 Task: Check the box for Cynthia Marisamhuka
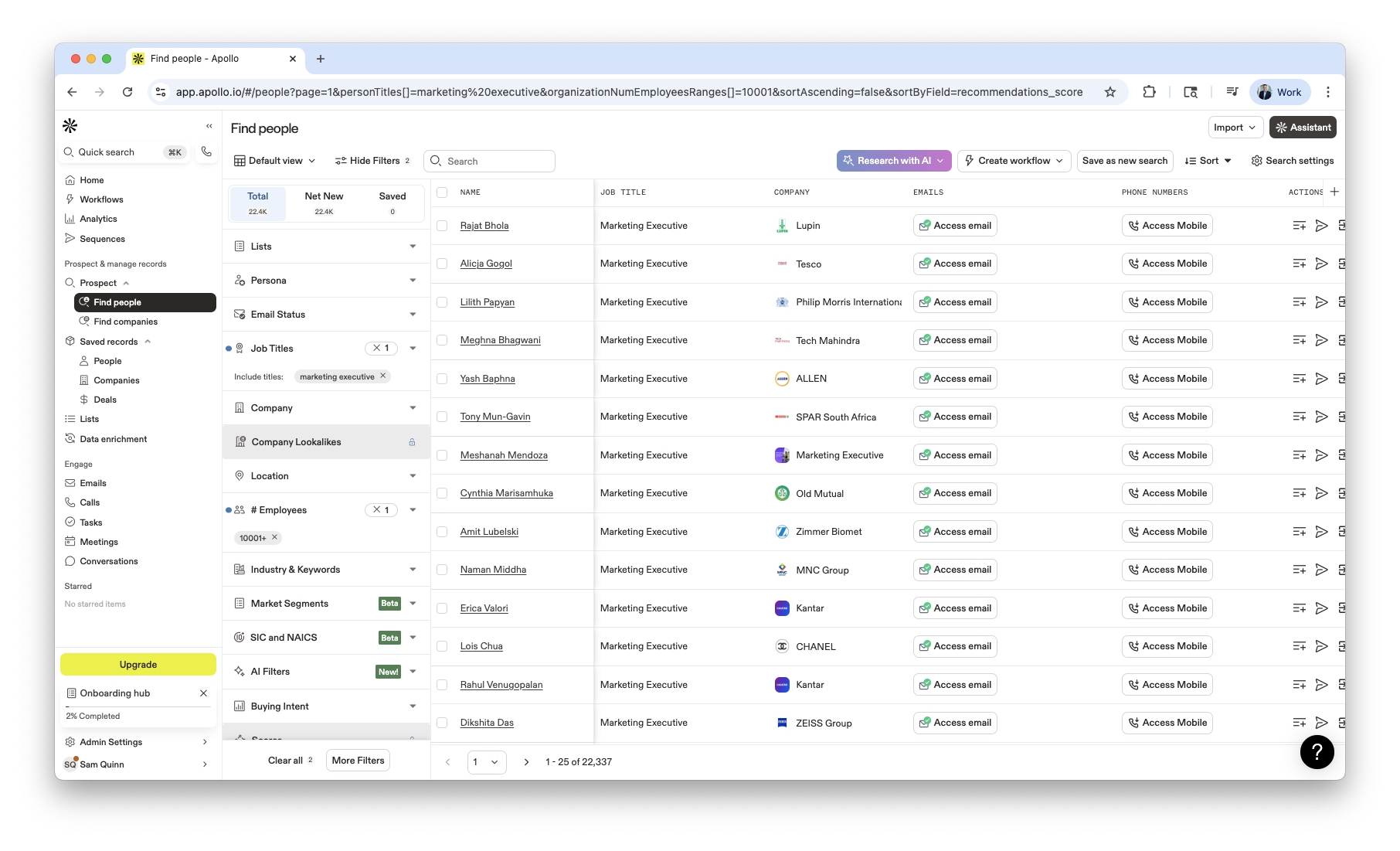click(x=442, y=493)
